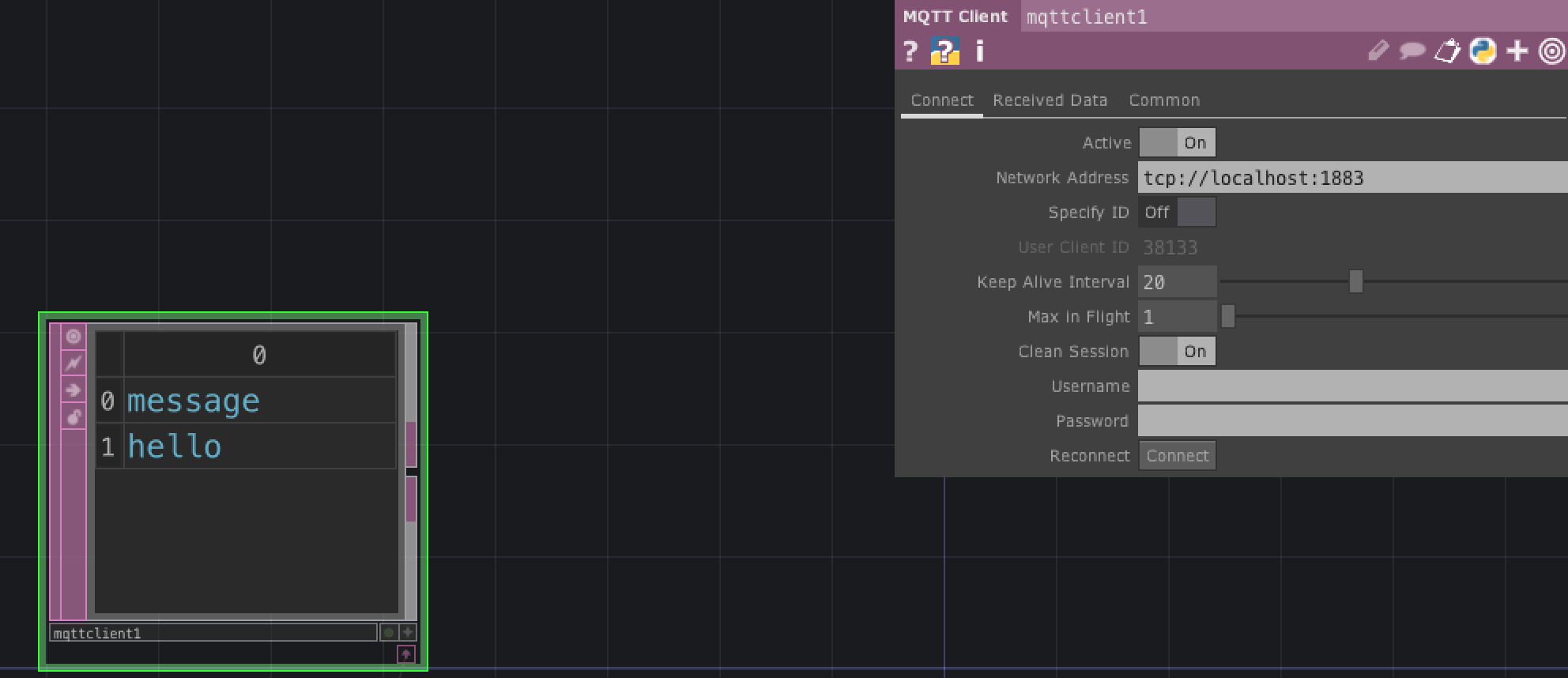Click the Keep Alive Interval value field
The width and height of the screenshot is (1568, 678).
(x=1177, y=282)
